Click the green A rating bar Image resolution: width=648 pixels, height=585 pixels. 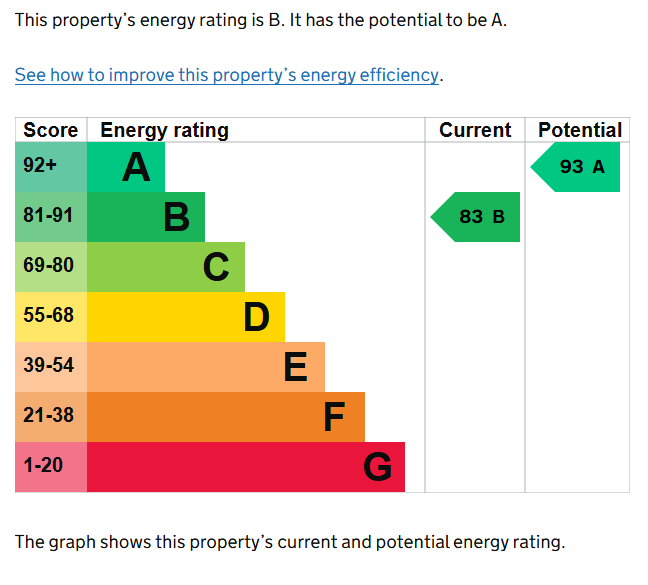point(126,167)
